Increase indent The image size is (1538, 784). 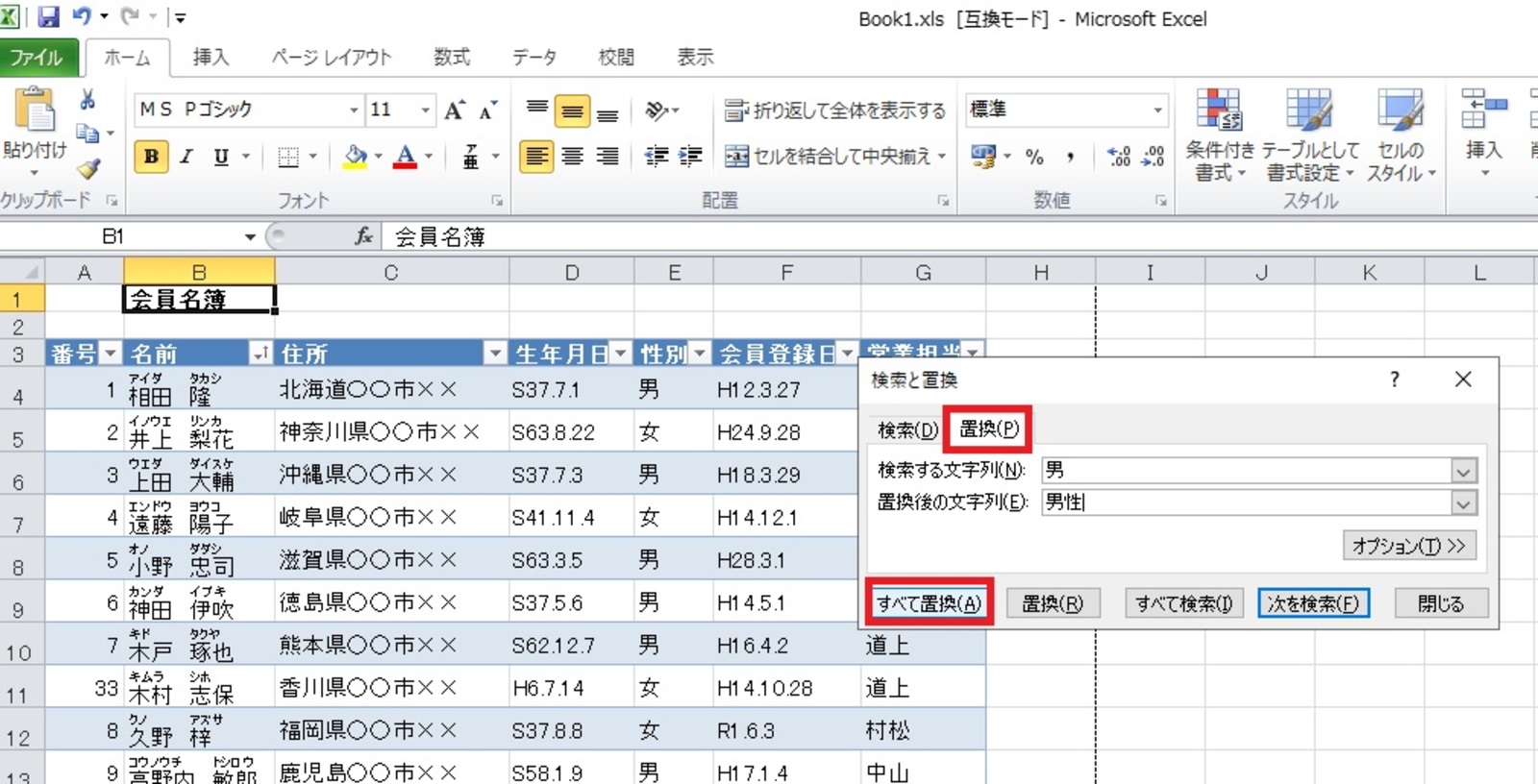click(x=691, y=157)
